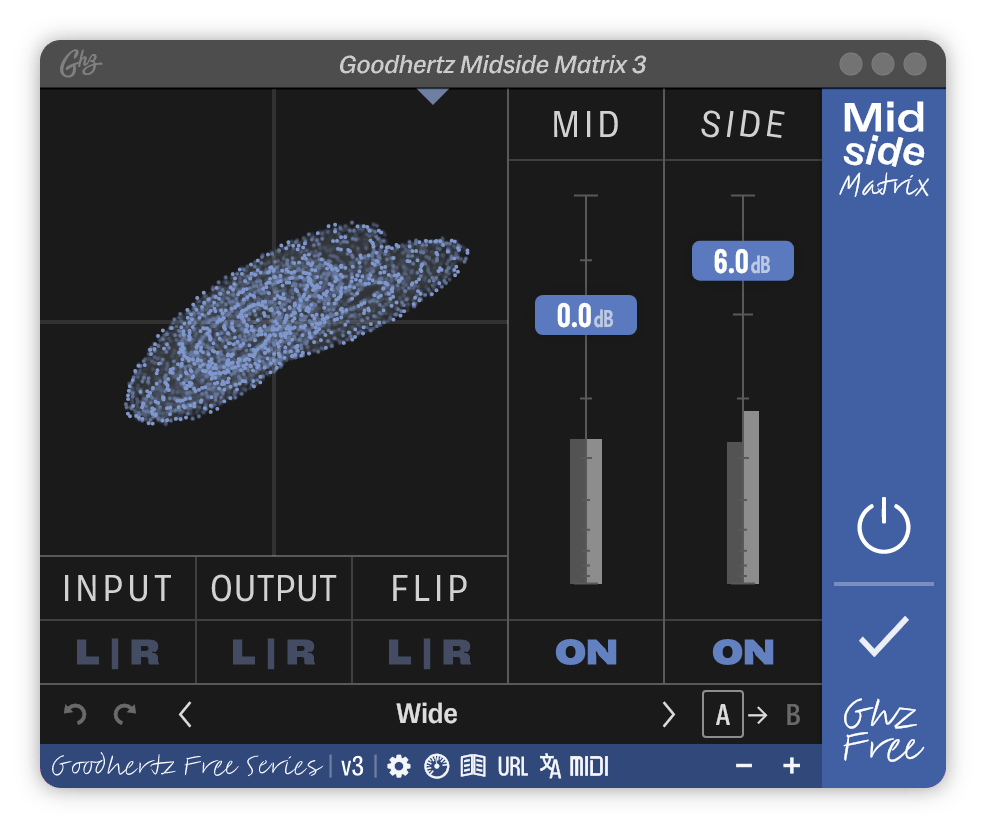Go to the previous preset with left chevron
Viewport: 986px width, 828px height.
click(185, 714)
